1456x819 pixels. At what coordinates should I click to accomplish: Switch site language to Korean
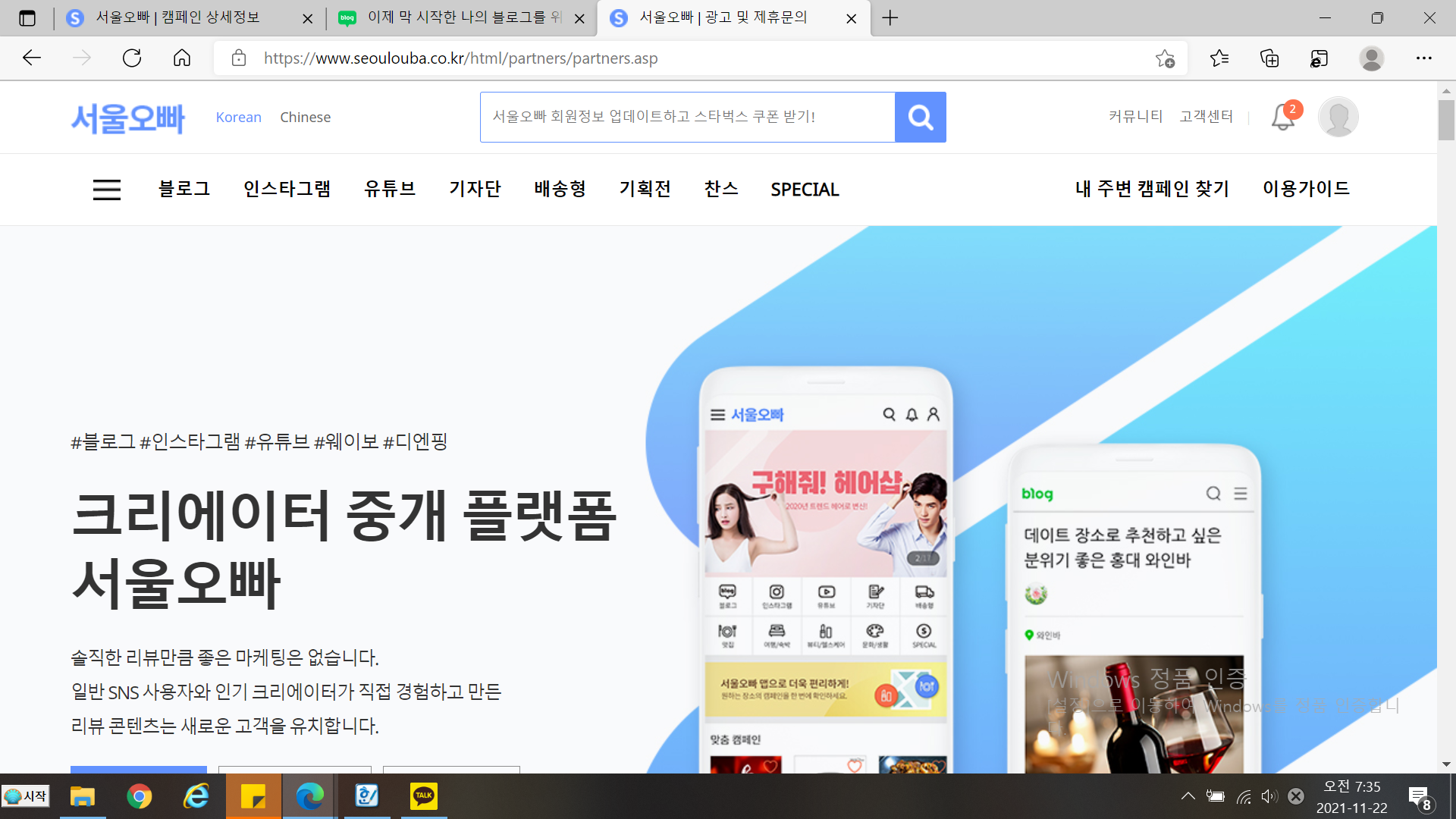coord(239,117)
